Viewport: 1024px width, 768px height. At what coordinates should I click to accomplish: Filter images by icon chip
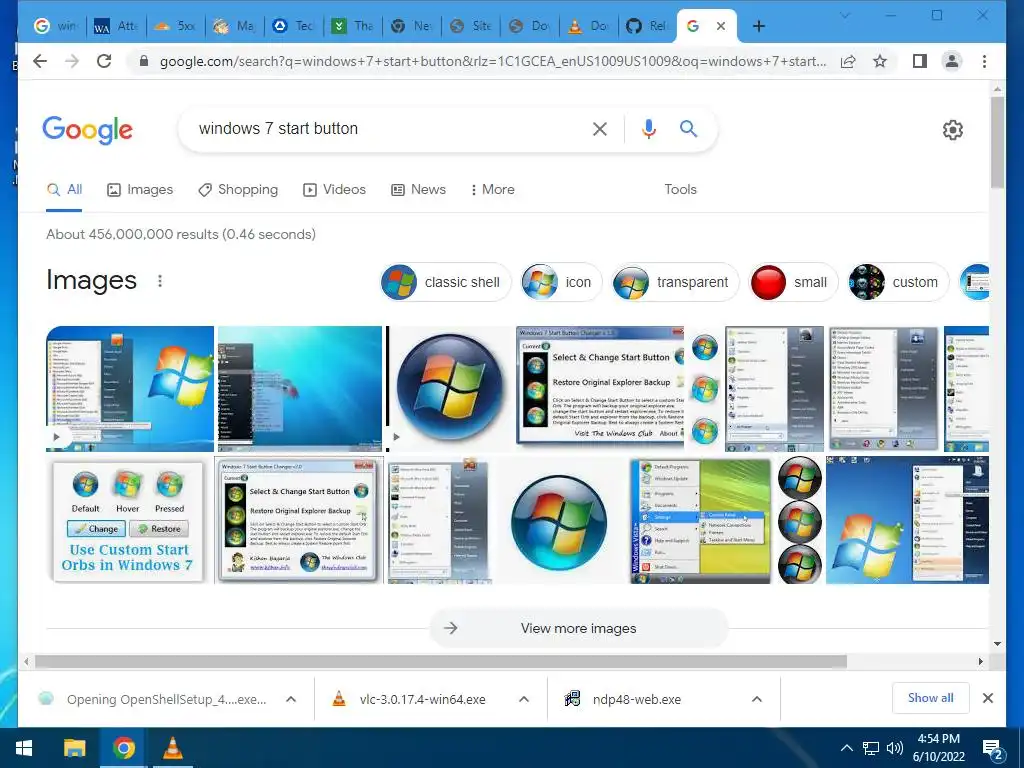tap(561, 282)
